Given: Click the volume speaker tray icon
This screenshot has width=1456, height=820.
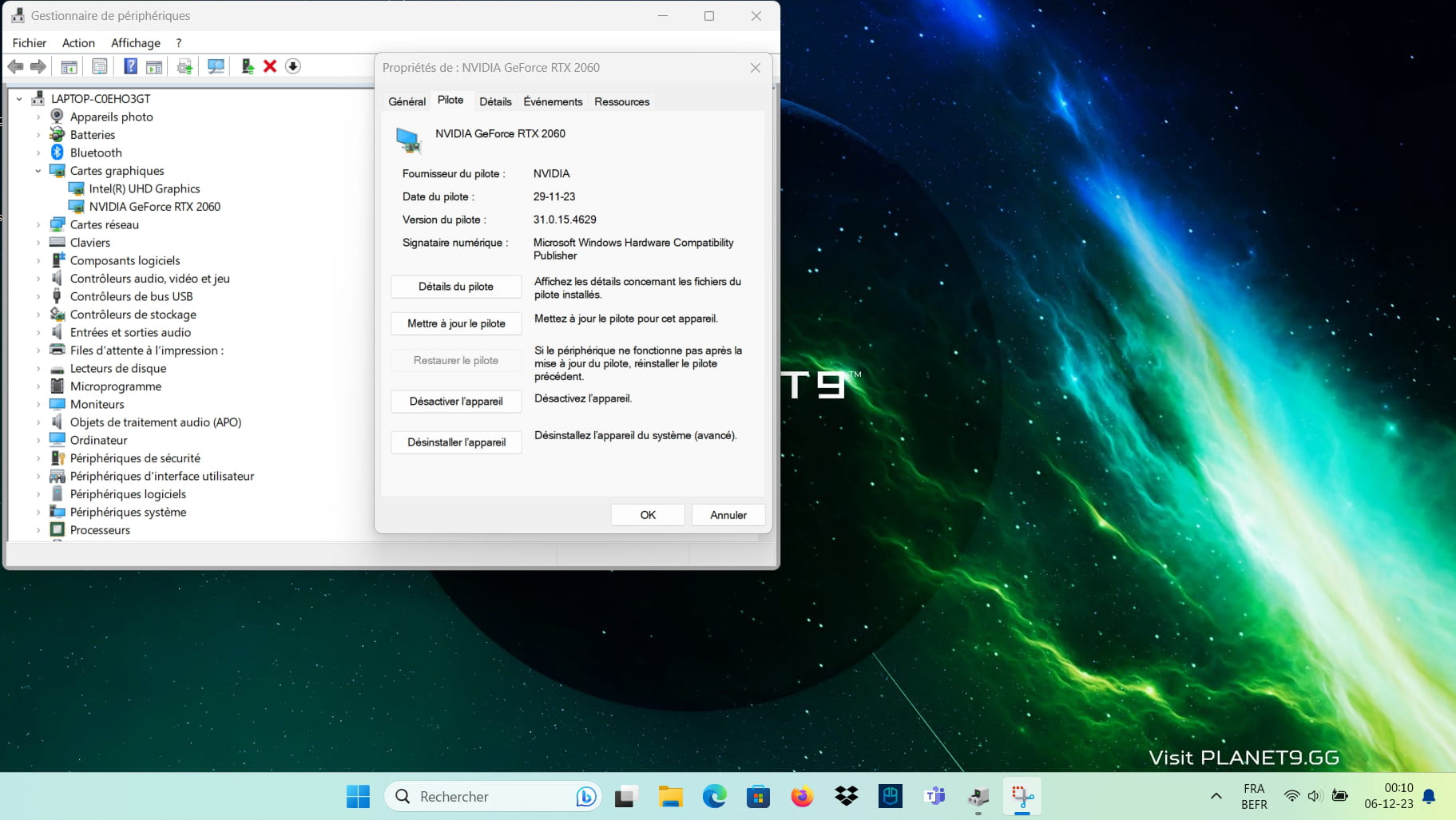Looking at the screenshot, I should pos(1315,796).
